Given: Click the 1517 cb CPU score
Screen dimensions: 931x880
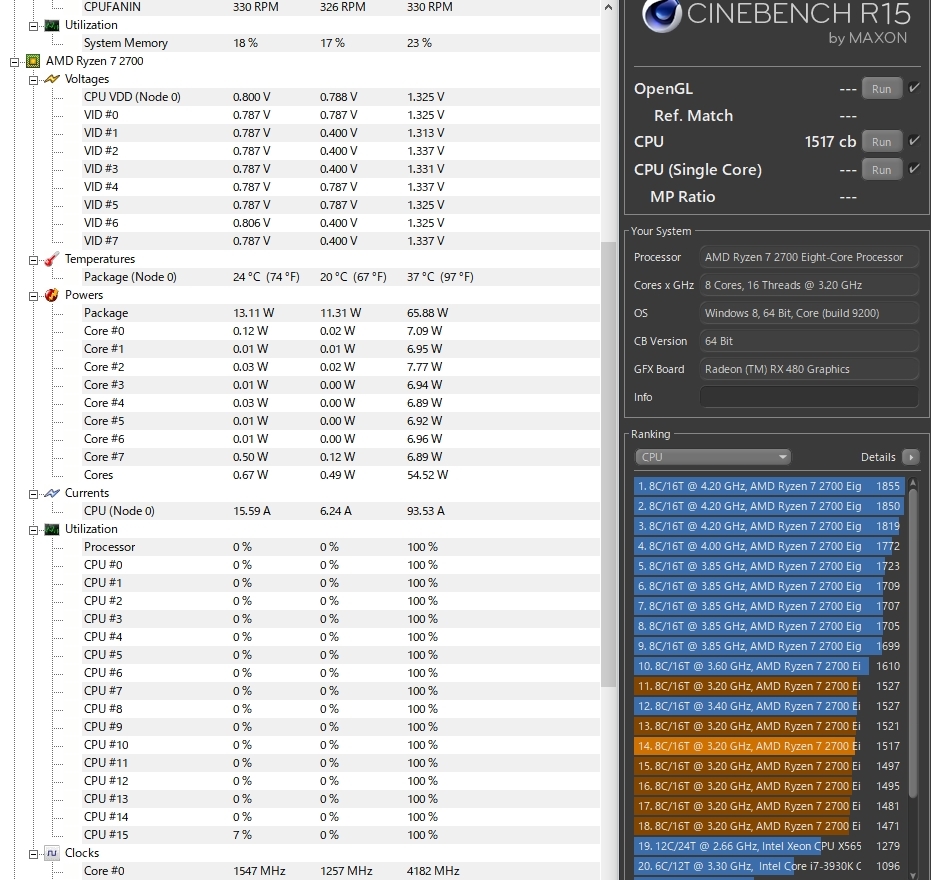Looking at the screenshot, I should [830, 141].
